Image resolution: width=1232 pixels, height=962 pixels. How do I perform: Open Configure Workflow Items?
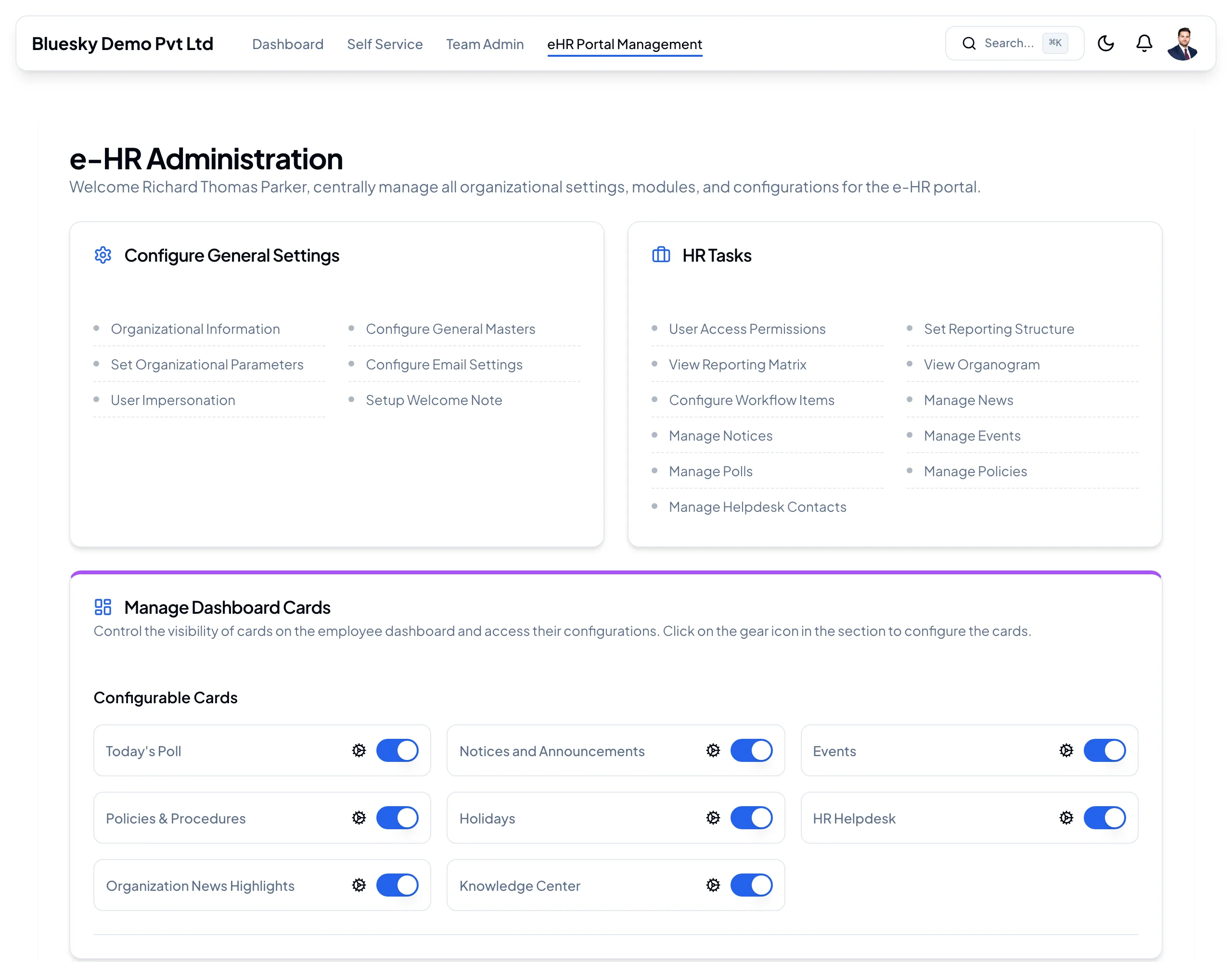click(751, 400)
